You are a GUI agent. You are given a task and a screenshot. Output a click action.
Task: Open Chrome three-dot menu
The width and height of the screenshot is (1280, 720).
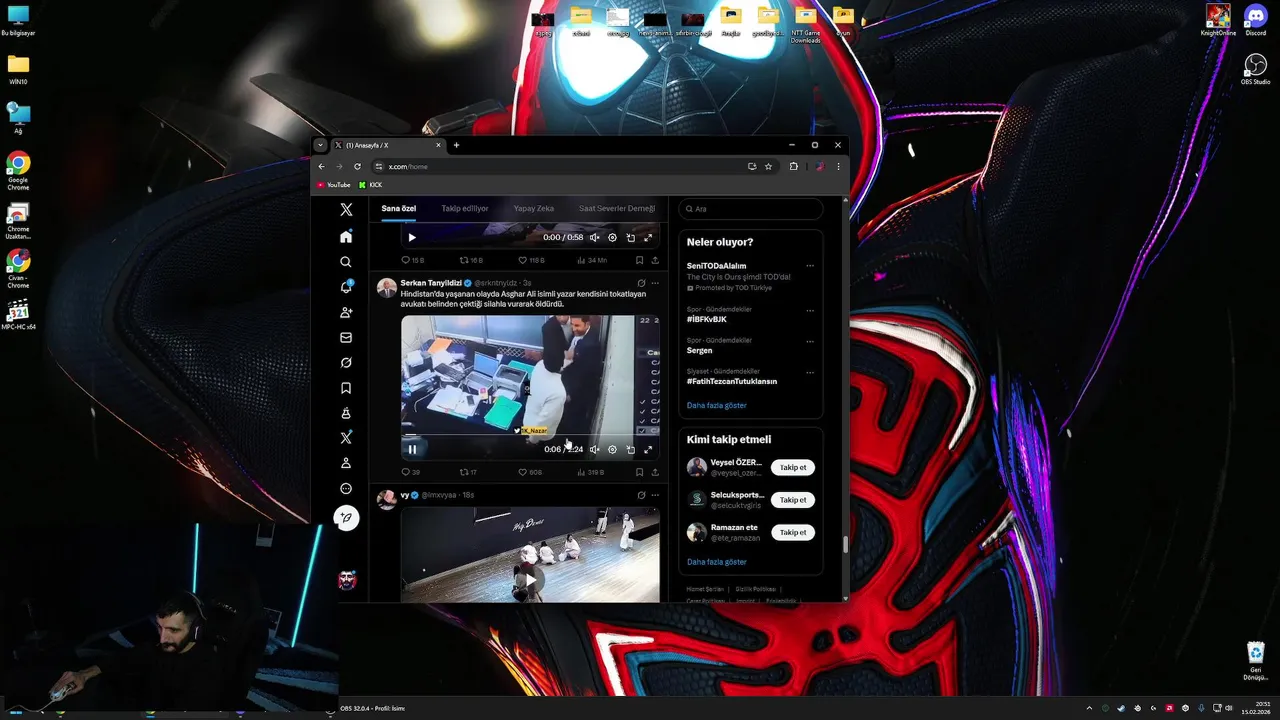(x=838, y=166)
